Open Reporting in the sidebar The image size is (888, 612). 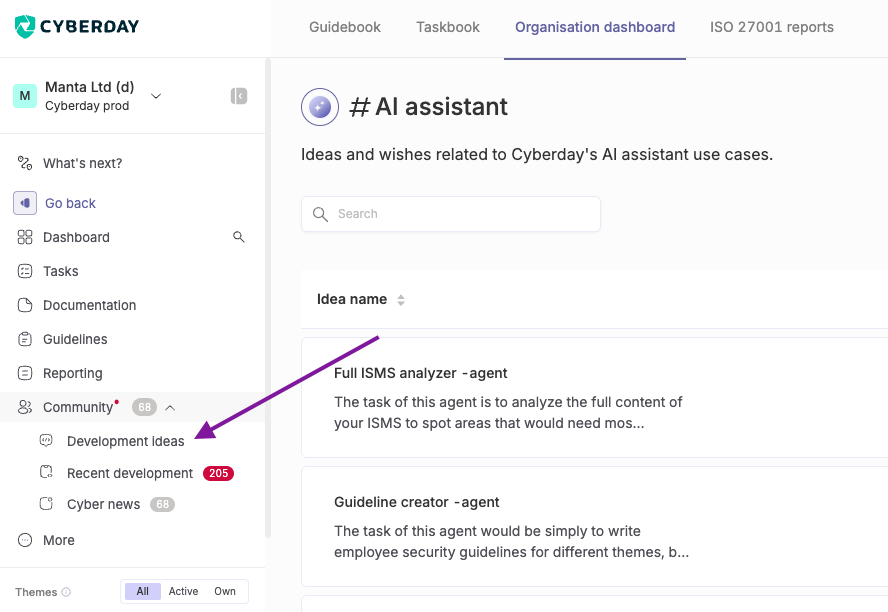pyautogui.click(x=72, y=373)
